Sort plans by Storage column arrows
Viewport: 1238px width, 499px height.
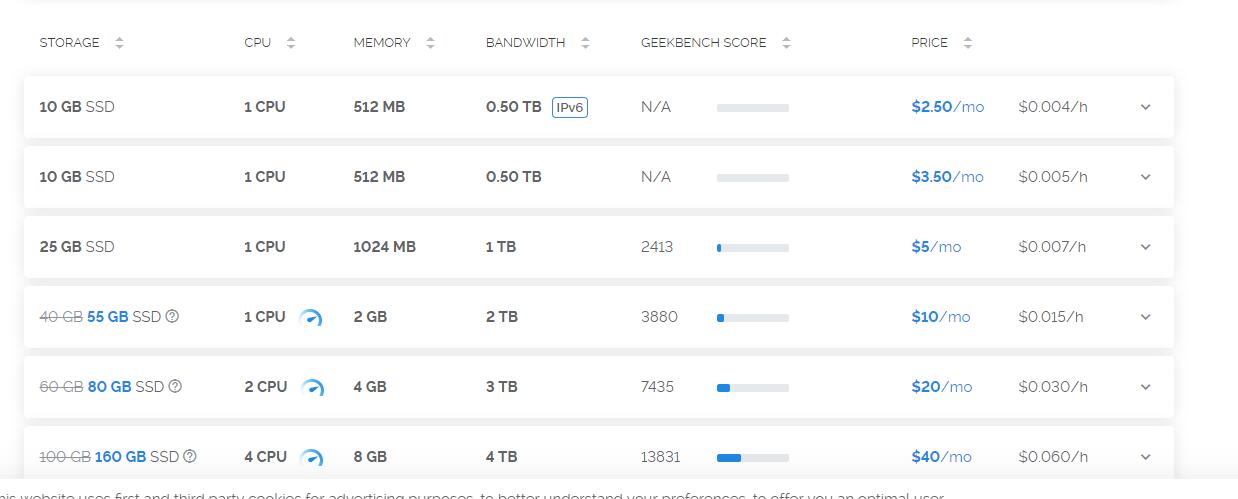coord(119,43)
